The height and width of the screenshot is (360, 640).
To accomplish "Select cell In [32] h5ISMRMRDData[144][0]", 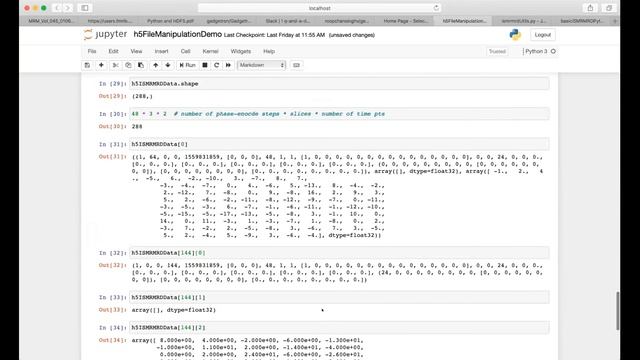I will [339, 253].
